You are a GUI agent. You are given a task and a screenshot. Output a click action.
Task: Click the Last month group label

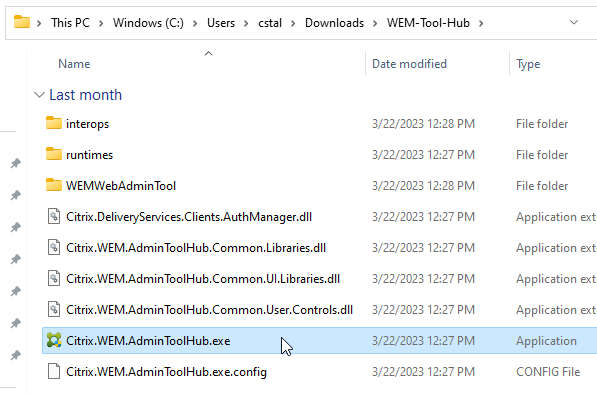point(86,95)
